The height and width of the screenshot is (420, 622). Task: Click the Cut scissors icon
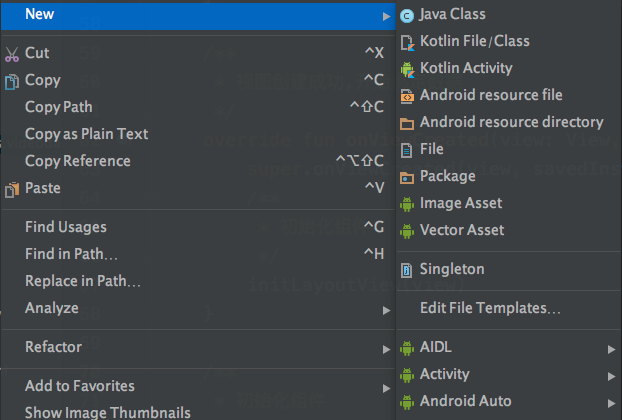[x=12, y=55]
